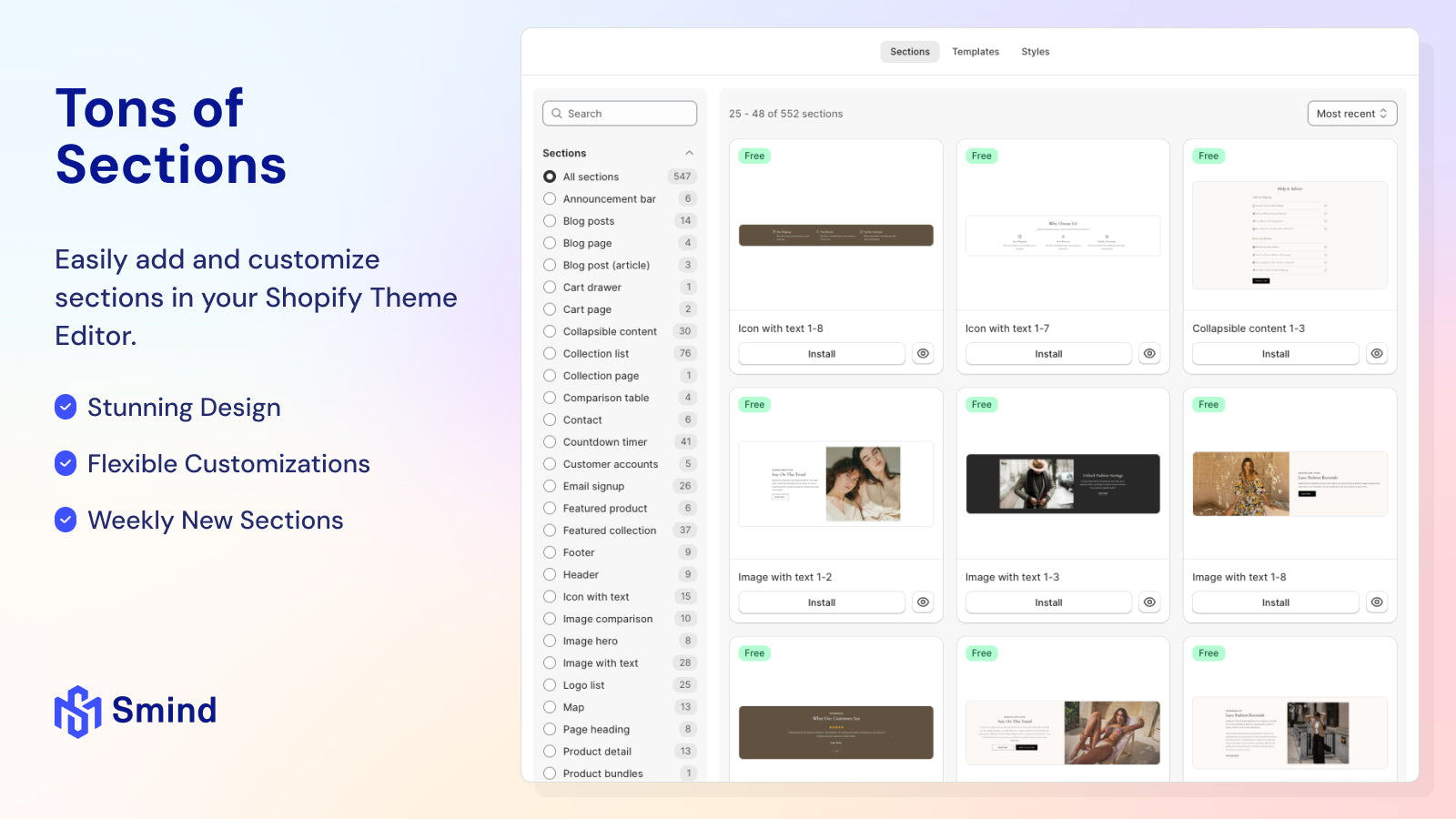Click the search magnifier icon
The width and height of the screenshot is (1456, 819).
point(557,114)
